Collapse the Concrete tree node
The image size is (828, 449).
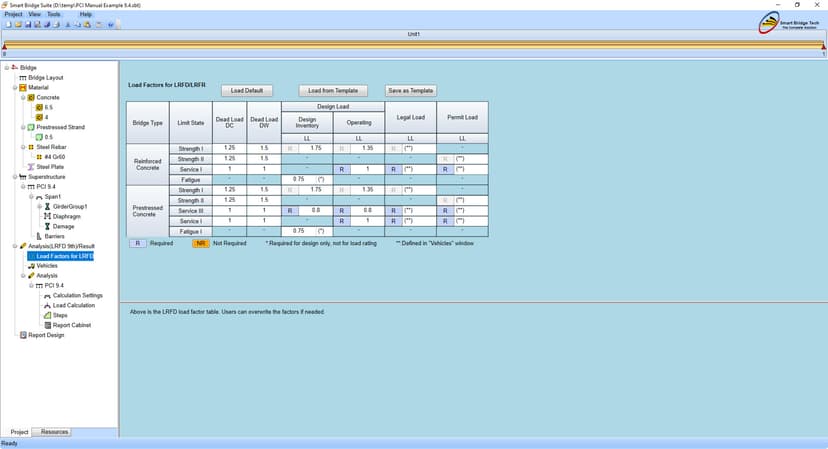pyautogui.click(x=23, y=98)
